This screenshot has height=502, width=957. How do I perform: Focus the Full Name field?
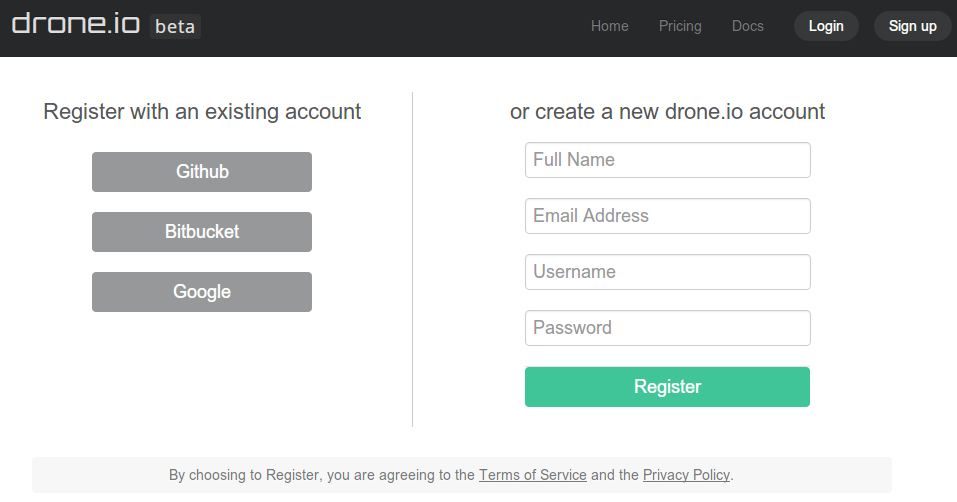click(667, 160)
